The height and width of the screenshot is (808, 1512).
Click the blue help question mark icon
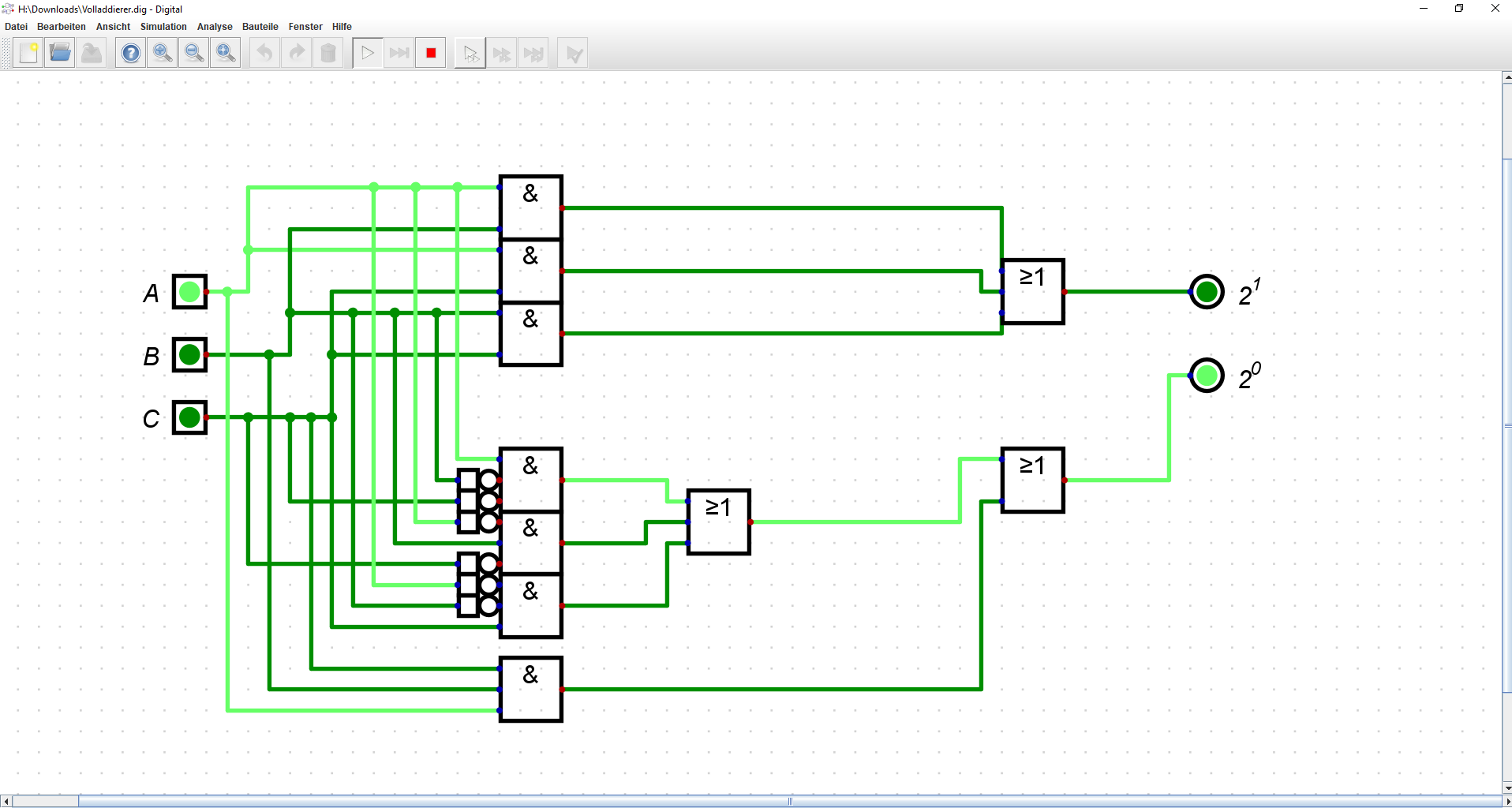[131, 54]
